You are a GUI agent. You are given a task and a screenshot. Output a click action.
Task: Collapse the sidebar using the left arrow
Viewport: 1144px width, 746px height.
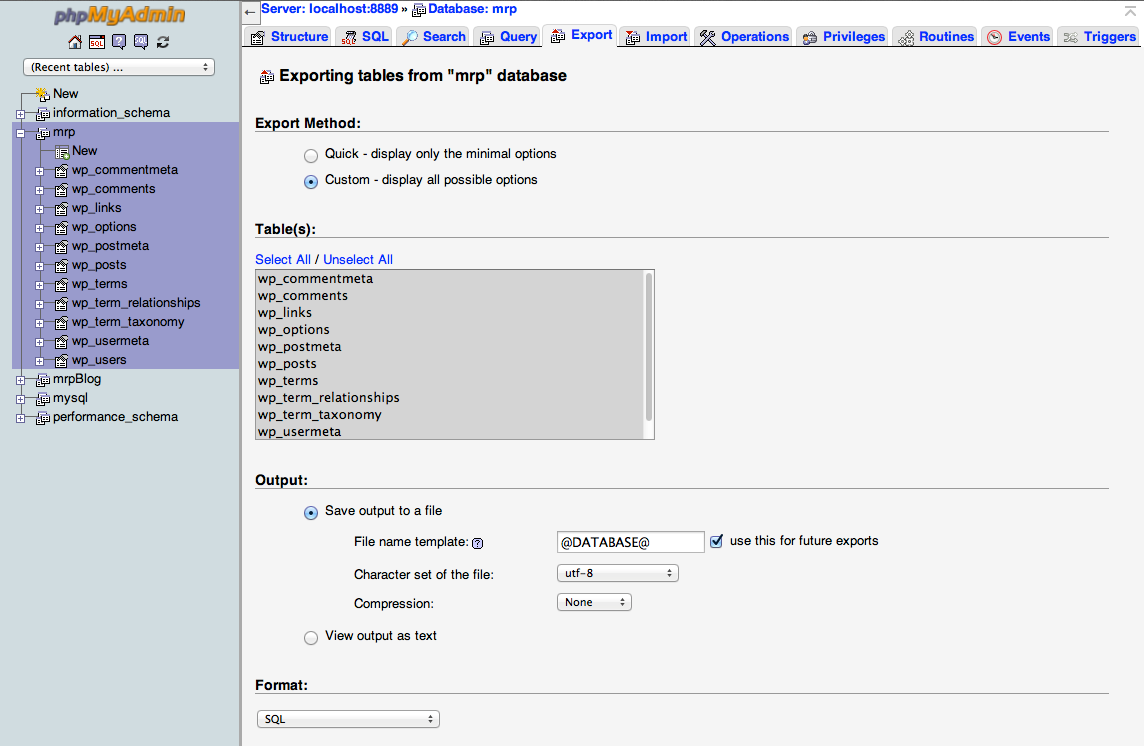click(x=250, y=12)
